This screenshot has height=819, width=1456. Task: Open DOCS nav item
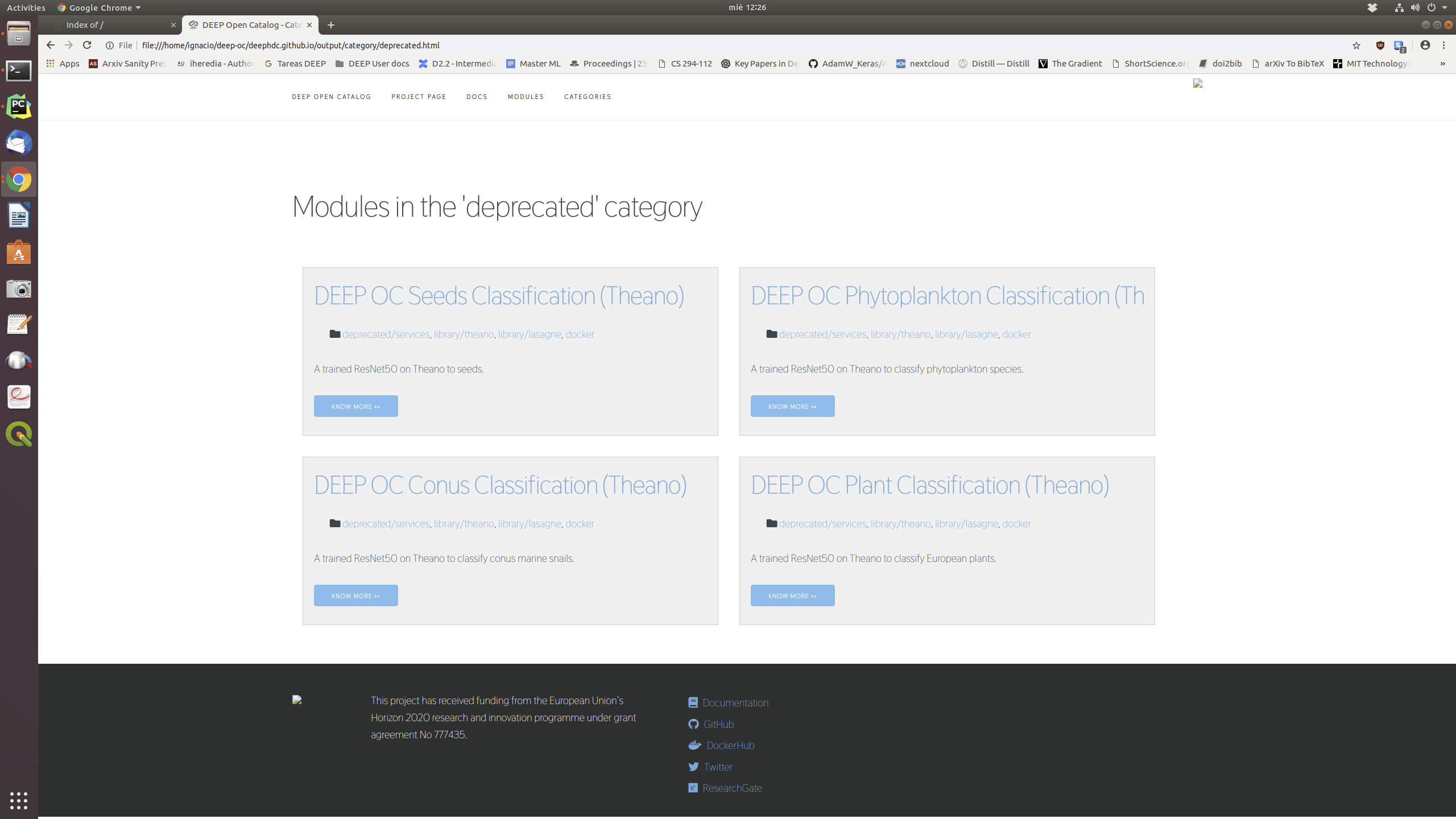(x=477, y=97)
